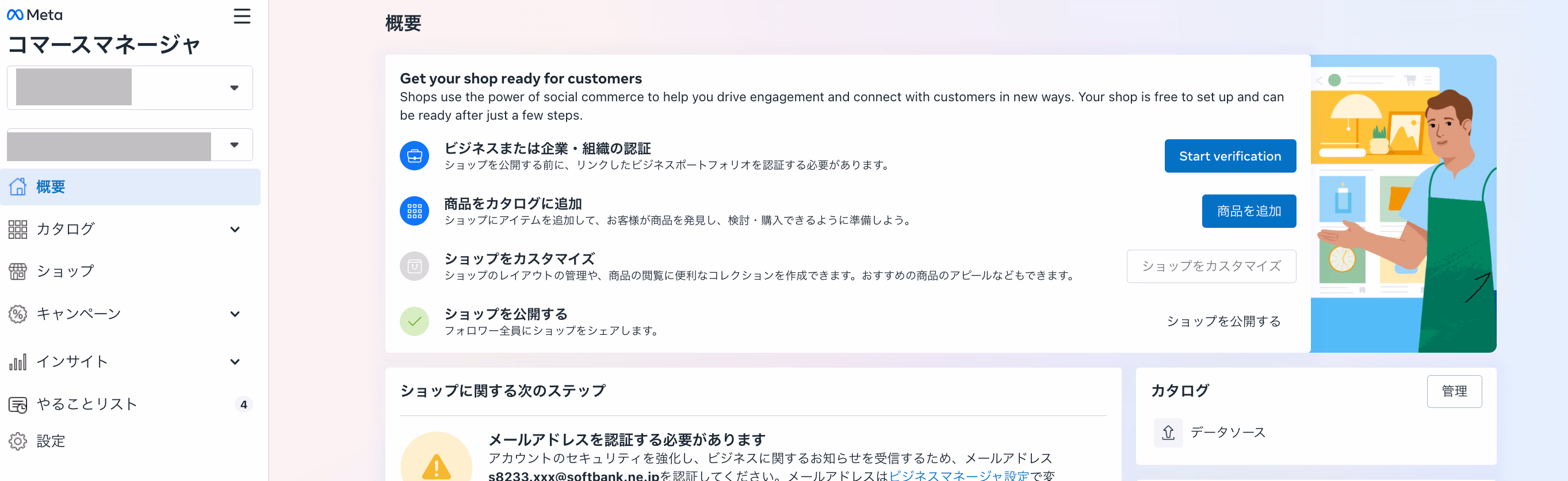Click the ショップを公開する button on the right
This screenshot has width=1568, height=481.
[1223, 322]
